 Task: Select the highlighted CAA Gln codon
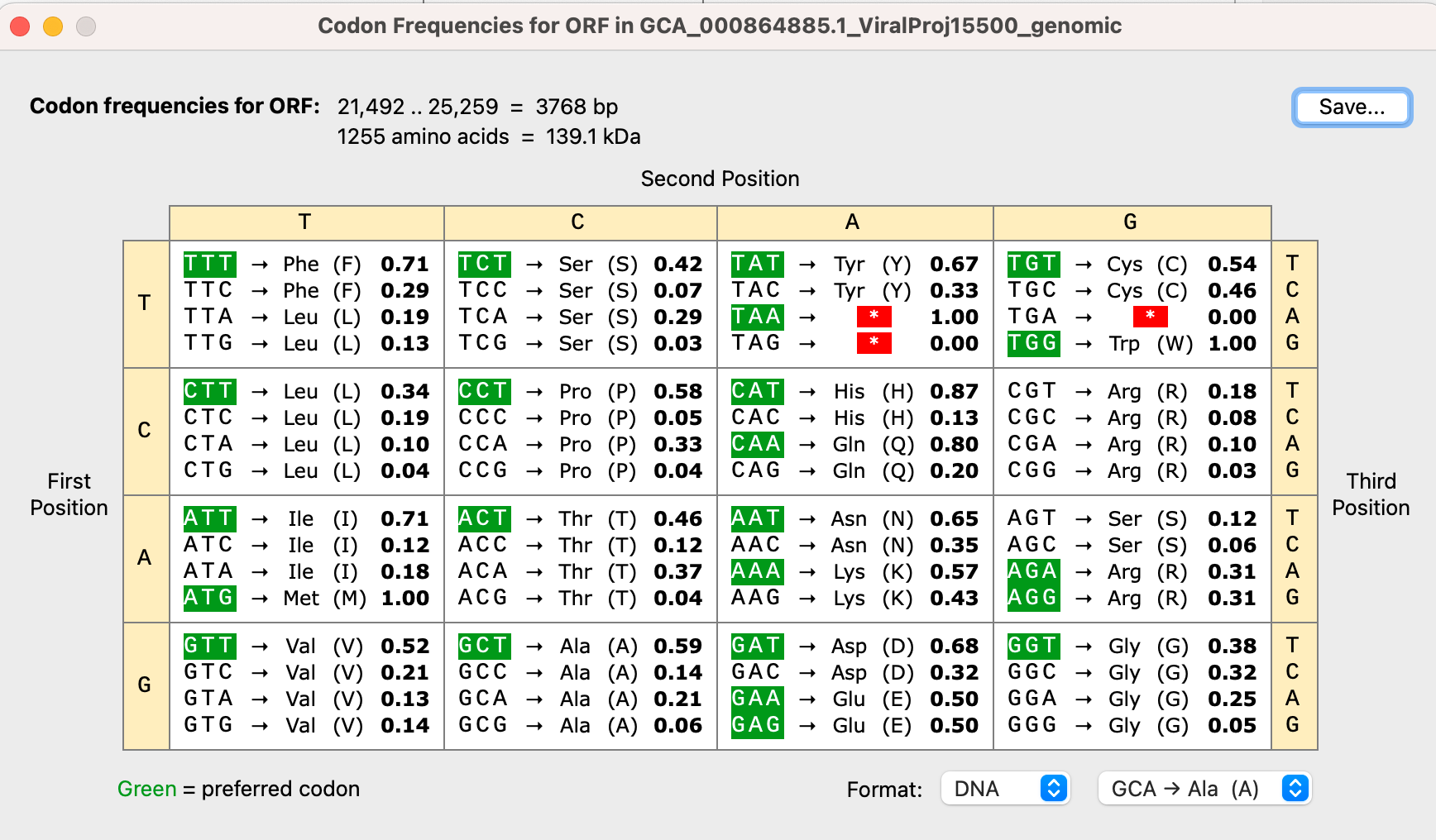[x=756, y=444]
